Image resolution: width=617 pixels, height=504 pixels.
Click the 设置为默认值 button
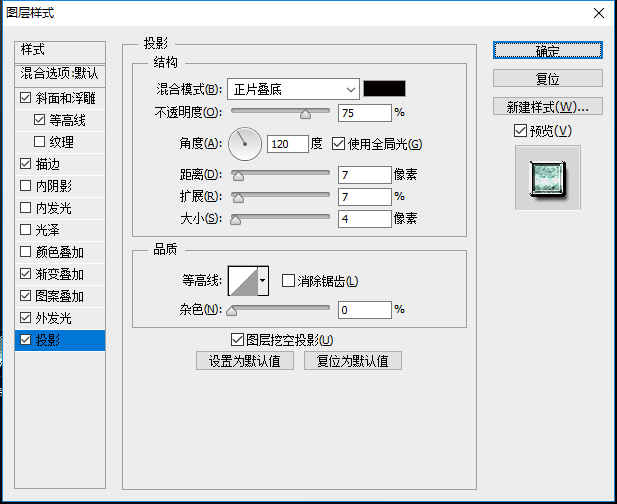click(245, 361)
